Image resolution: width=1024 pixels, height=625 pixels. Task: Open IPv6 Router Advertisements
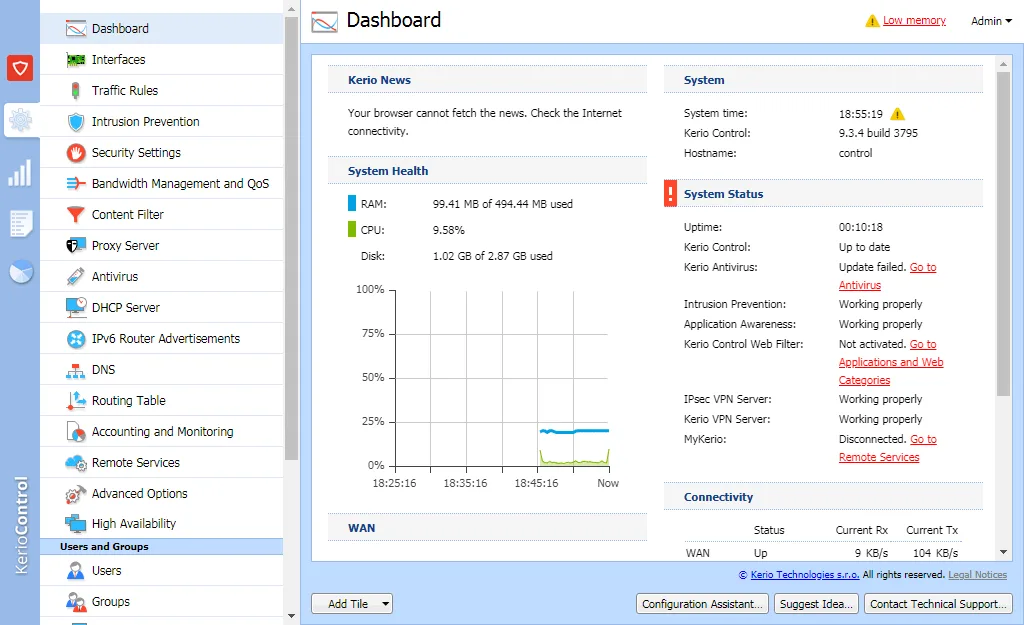pos(162,338)
